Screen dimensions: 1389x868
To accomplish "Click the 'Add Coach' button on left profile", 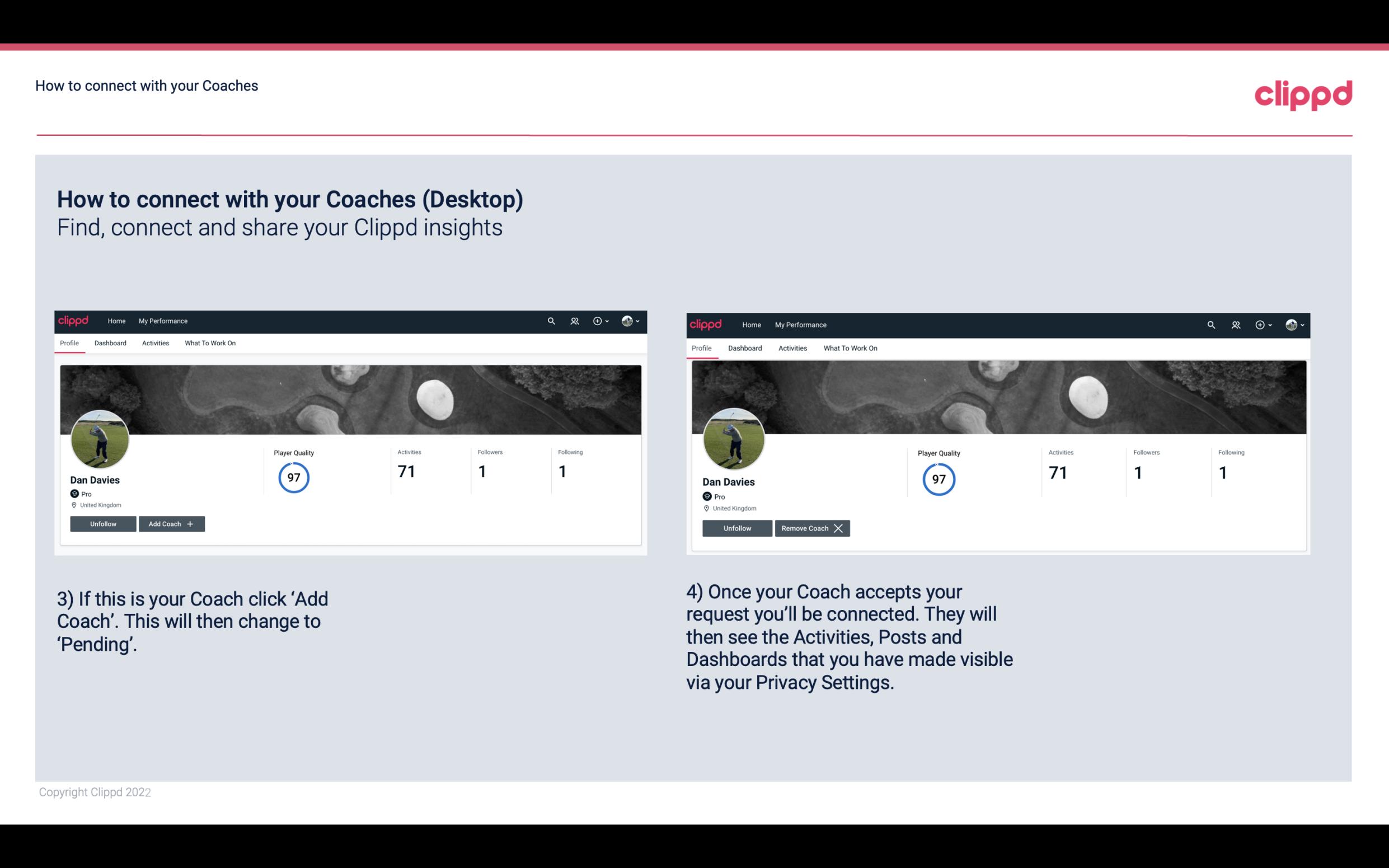I will click(x=170, y=523).
